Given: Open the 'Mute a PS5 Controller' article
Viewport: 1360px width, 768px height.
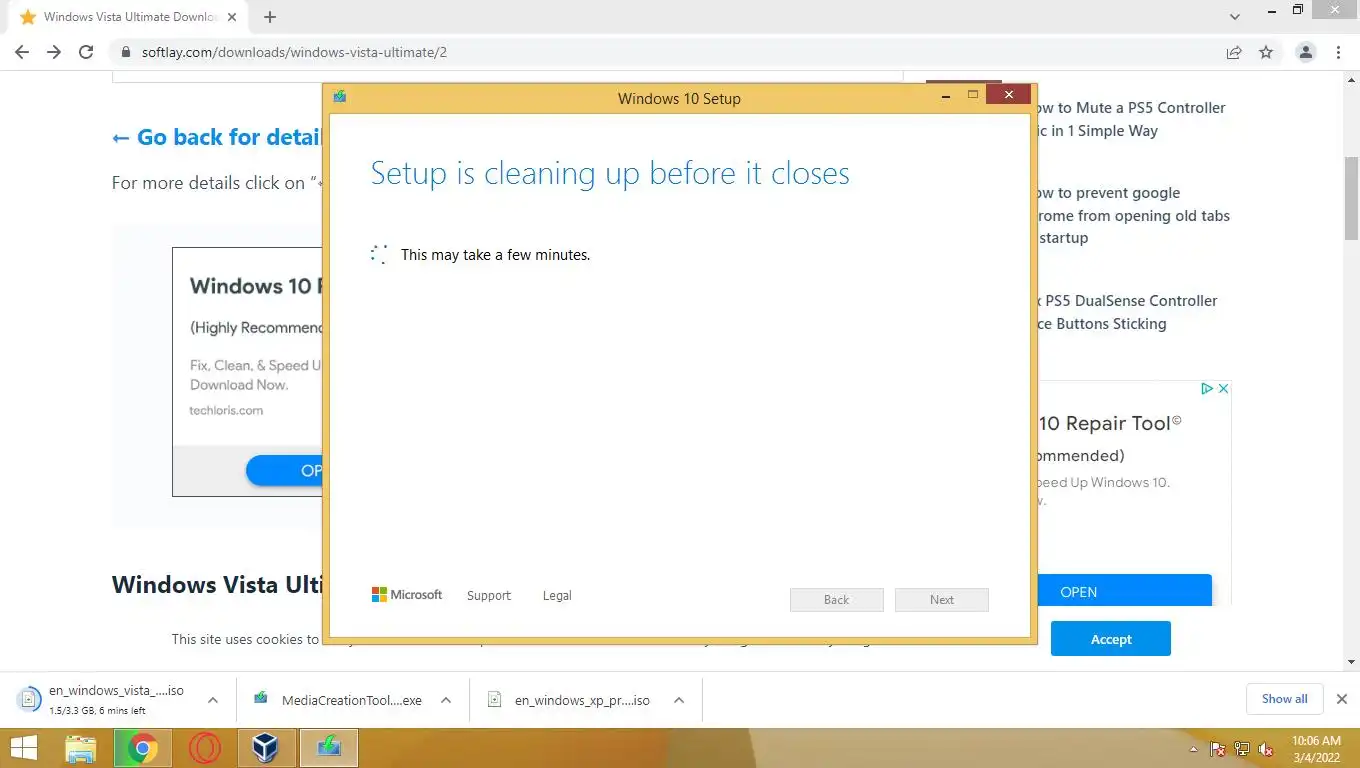Looking at the screenshot, I should coord(1131,119).
